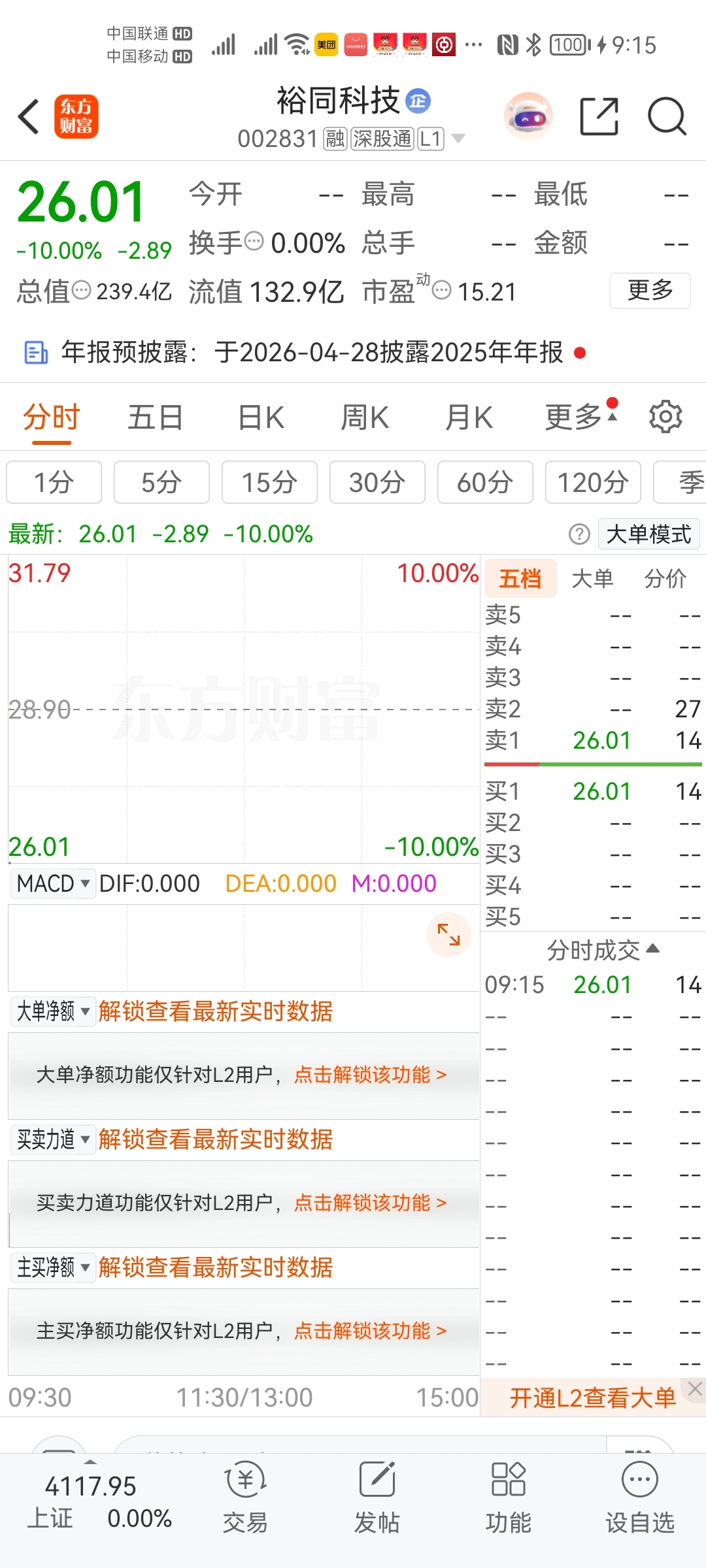This screenshot has height=1568, width=706.
Task: Tap 买卖力道 点击解锁该功能 link
Action: pyautogui.click(x=370, y=1203)
